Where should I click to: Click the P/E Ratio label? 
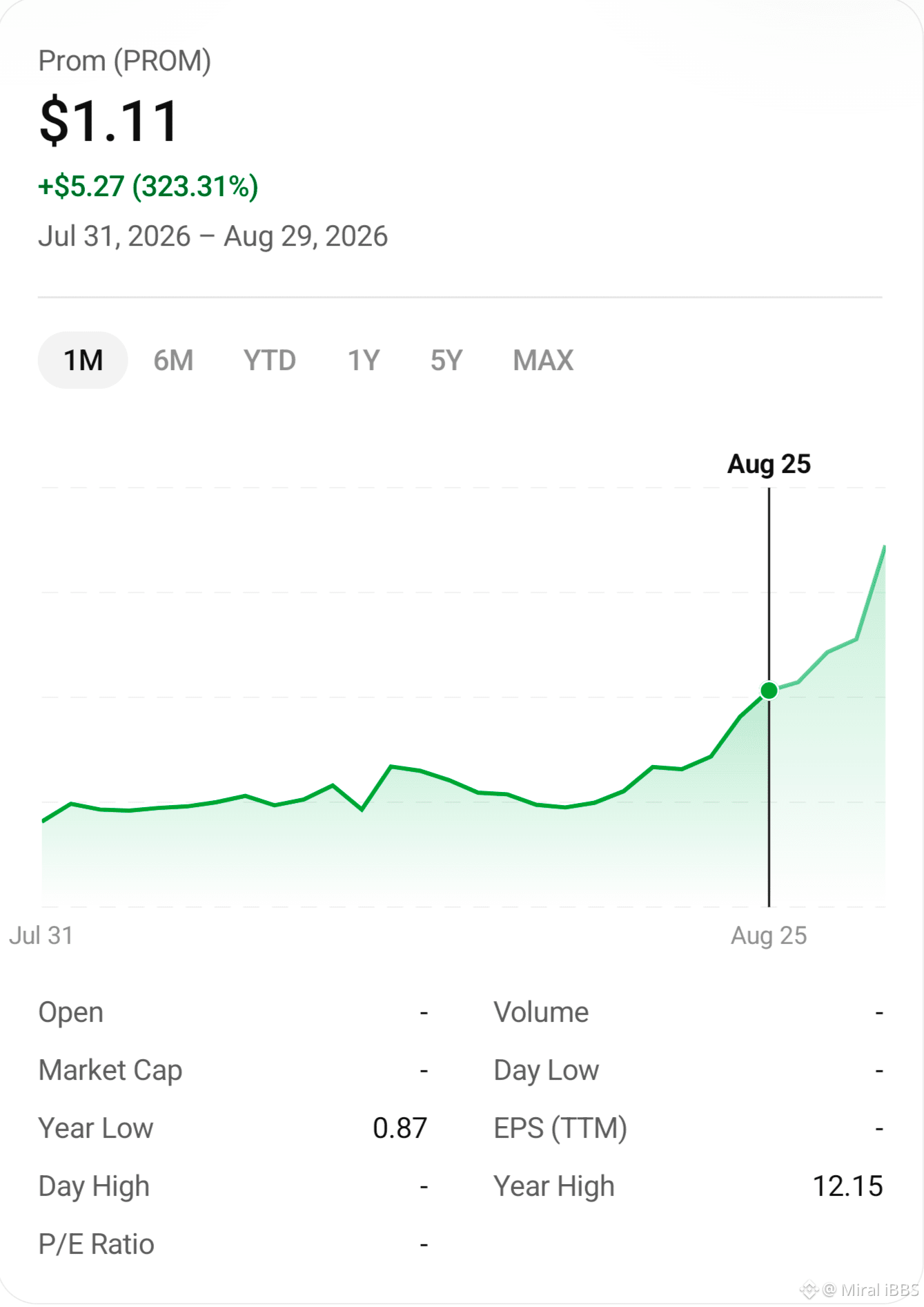[97, 1244]
